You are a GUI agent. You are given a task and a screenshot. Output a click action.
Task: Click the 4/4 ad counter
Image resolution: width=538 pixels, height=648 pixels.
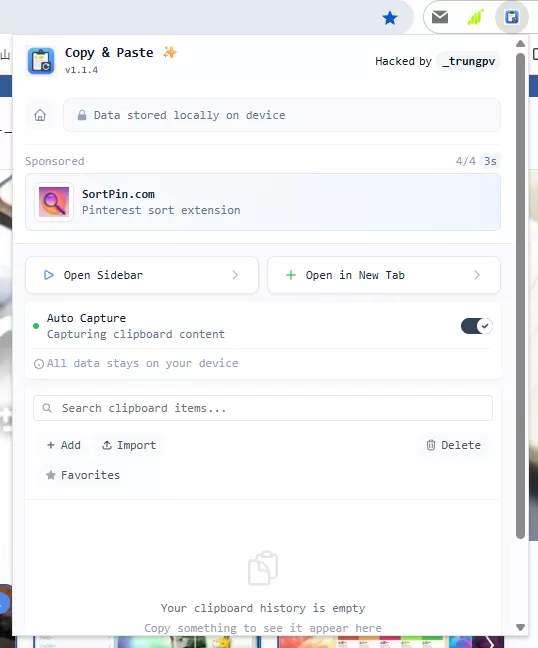coord(466,161)
